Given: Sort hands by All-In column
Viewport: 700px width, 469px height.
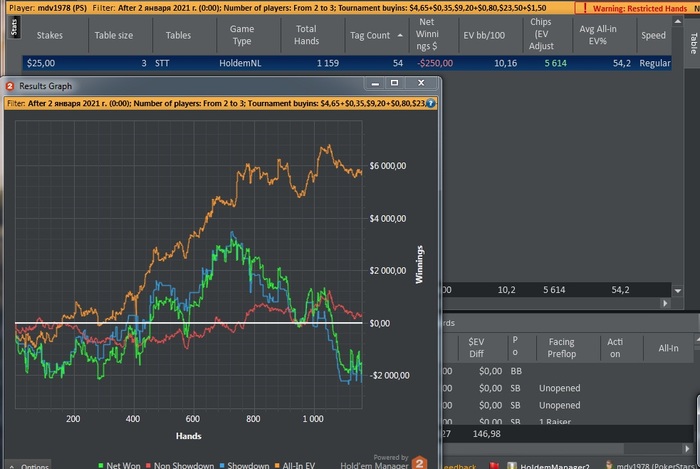Looking at the screenshot, I should (668, 348).
